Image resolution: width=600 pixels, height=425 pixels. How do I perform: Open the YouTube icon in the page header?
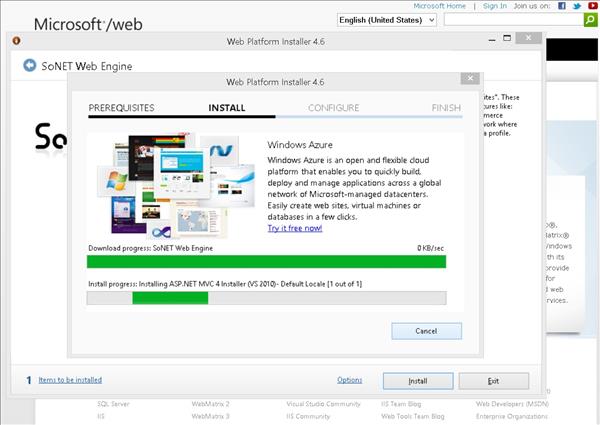(593, 6)
